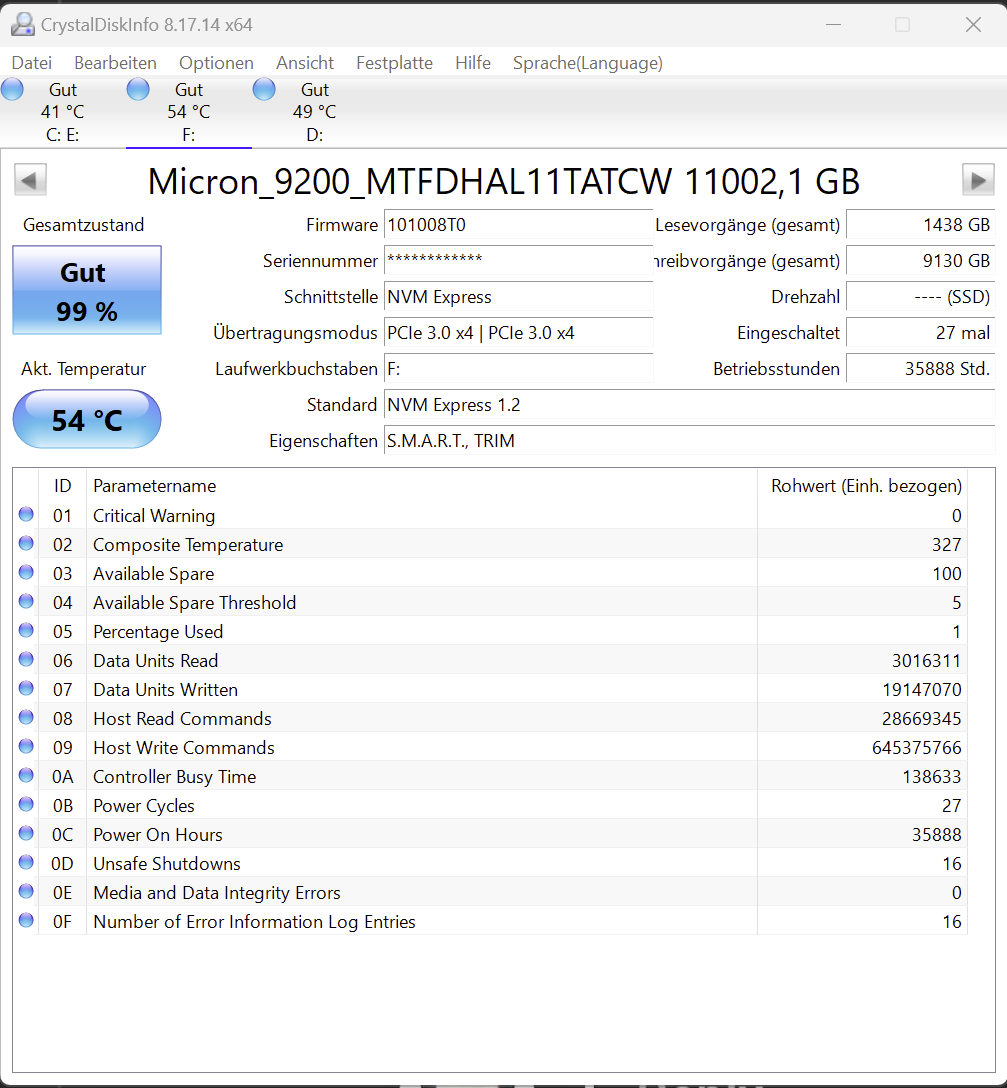
Task: Click the Schreibvorgänge value 9130 GB
Action: (920, 261)
